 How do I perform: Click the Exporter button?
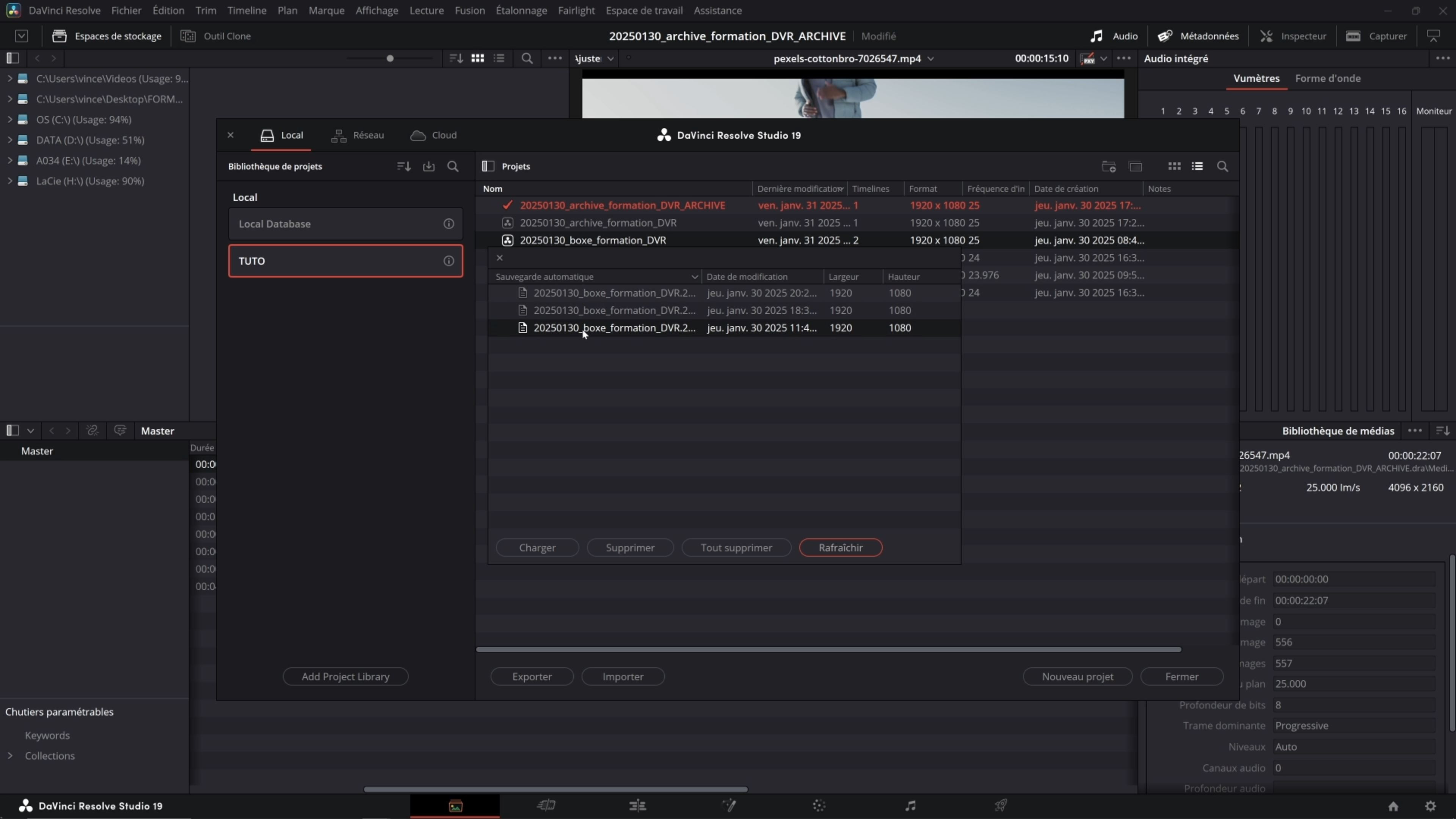(532, 676)
